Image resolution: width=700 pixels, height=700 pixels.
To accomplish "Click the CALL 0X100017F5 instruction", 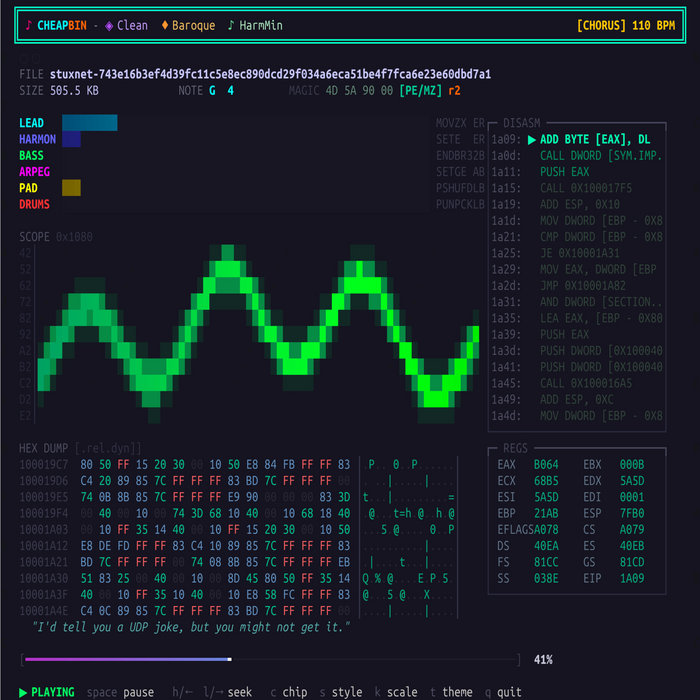I will [x=586, y=188].
